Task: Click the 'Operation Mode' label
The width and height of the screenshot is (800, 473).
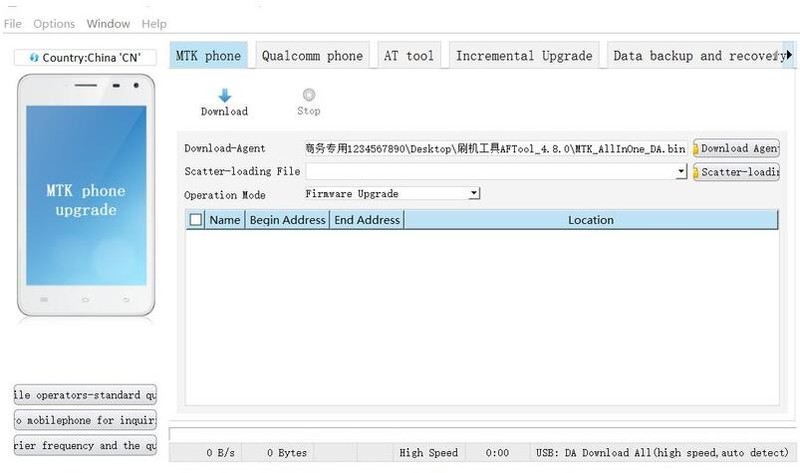Action: [x=224, y=195]
